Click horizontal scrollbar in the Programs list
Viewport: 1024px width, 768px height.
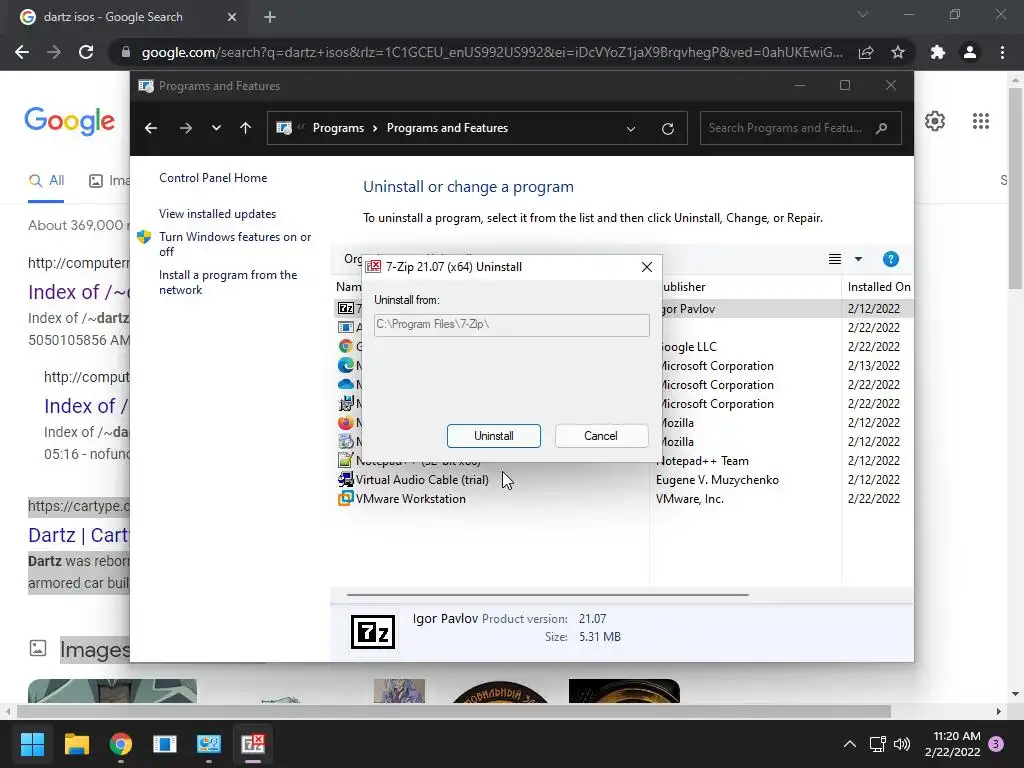tap(547, 595)
